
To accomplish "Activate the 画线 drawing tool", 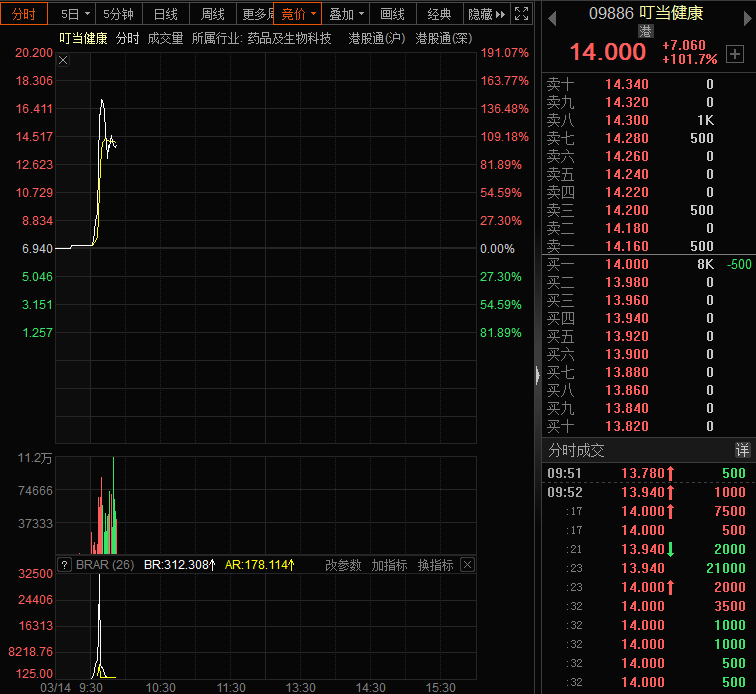I will click(392, 14).
